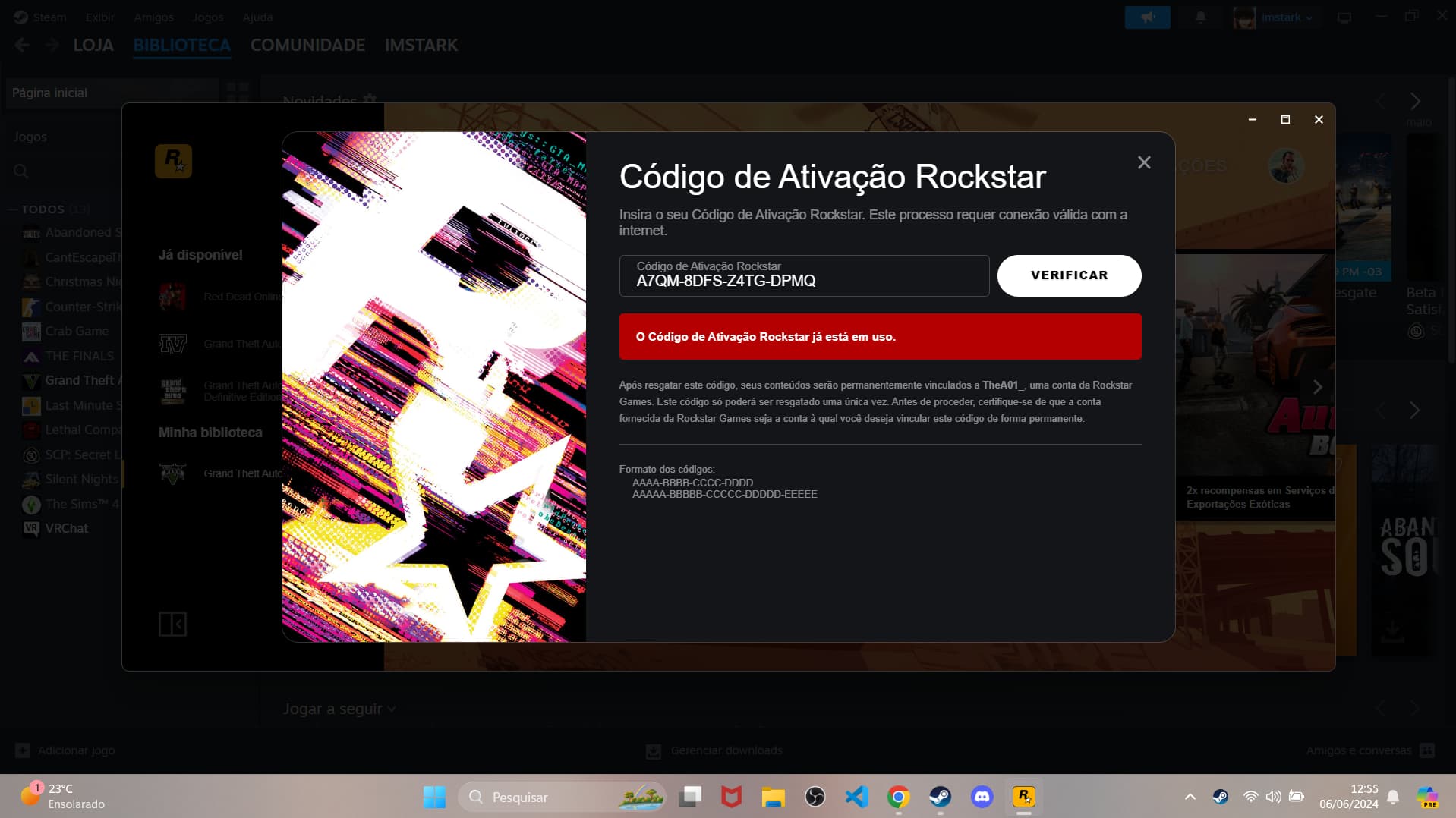Open Amigos e conversas
This screenshot has width=1456, height=818.
1370,750
